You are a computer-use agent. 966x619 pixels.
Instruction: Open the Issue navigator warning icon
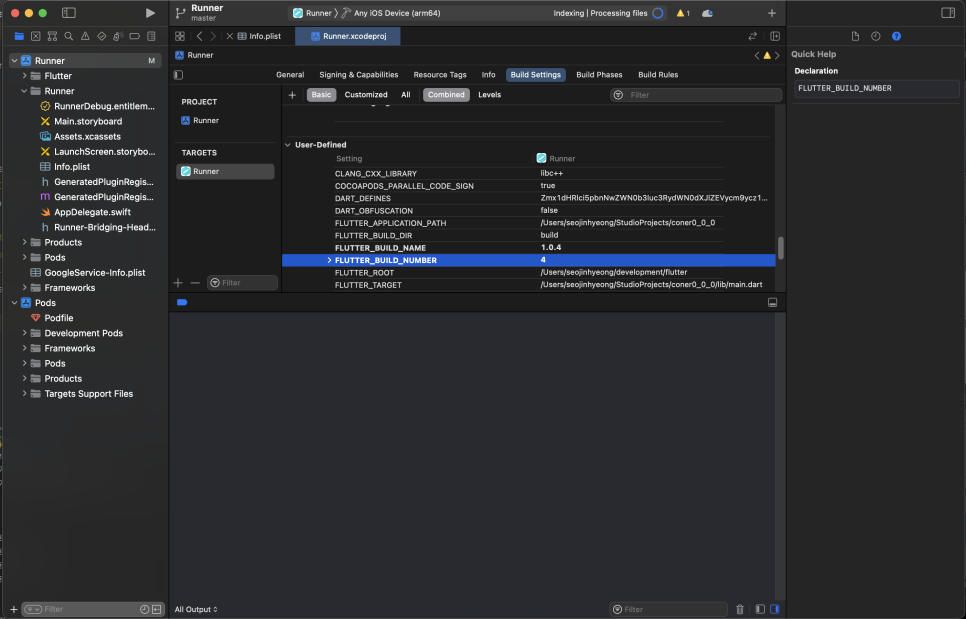coord(85,36)
